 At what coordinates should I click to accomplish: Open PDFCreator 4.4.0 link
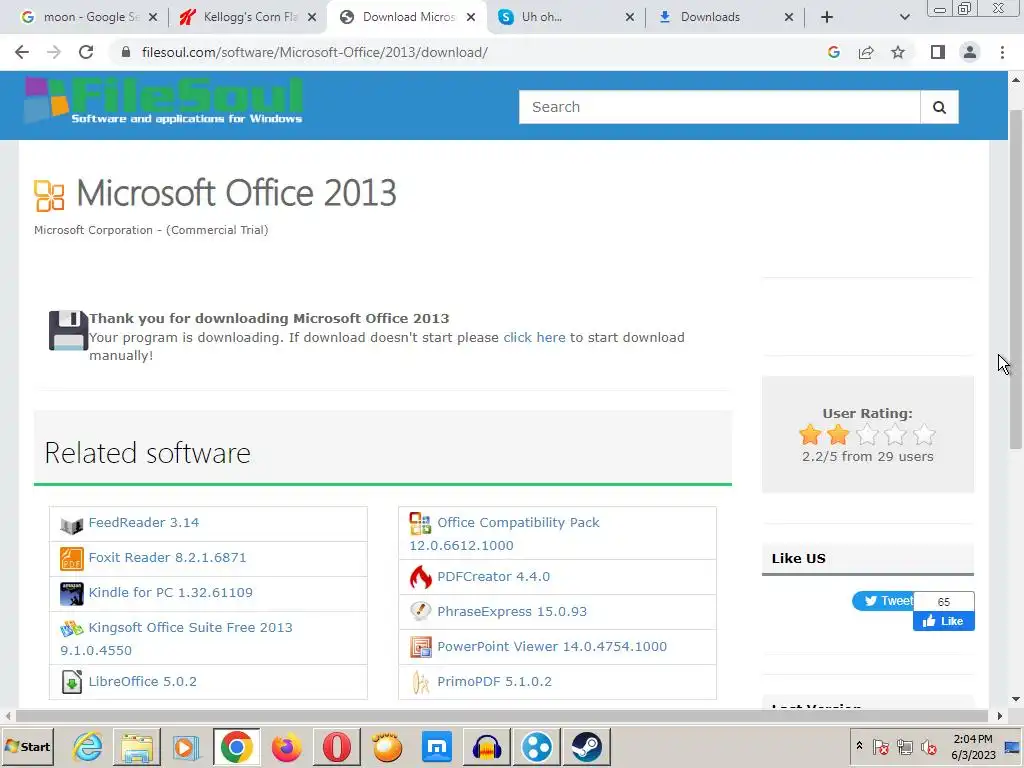pos(494,577)
